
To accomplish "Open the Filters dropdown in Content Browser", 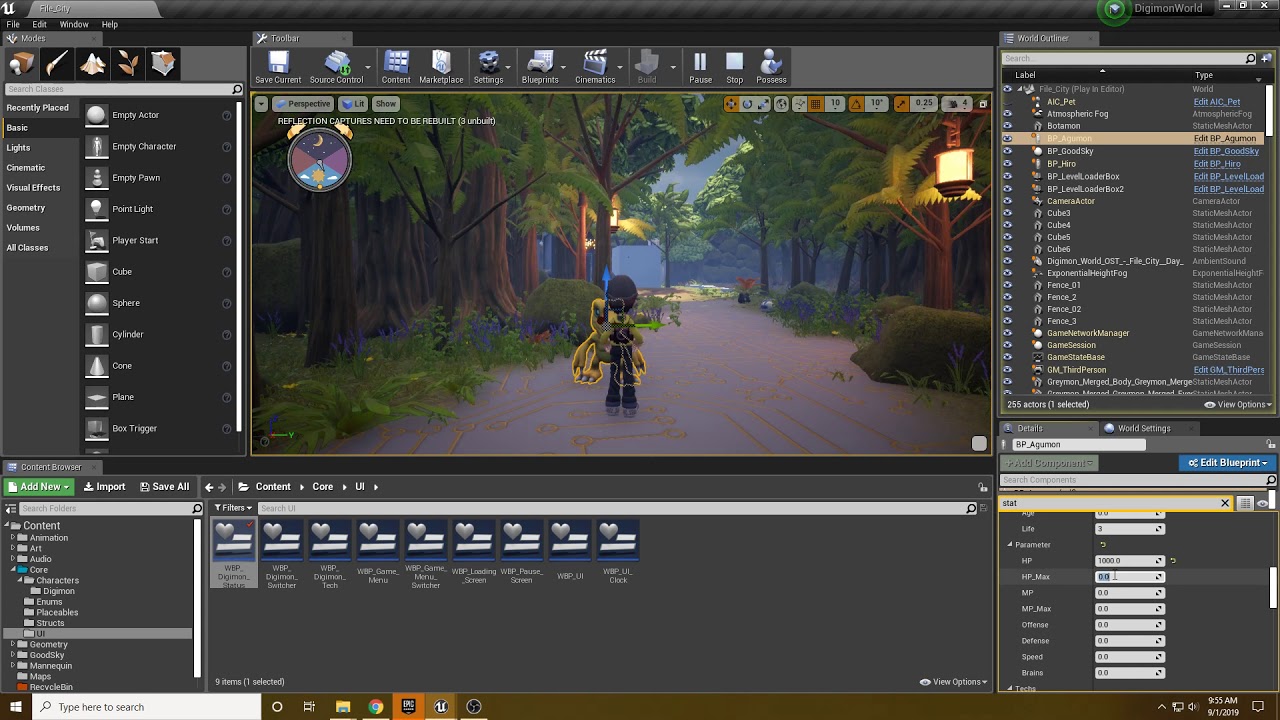I will point(234,508).
